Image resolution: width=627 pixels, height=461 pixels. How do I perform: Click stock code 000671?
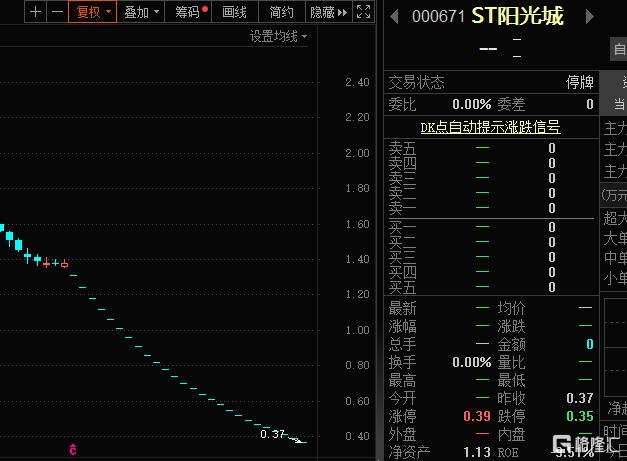click(x=438, y=17)
